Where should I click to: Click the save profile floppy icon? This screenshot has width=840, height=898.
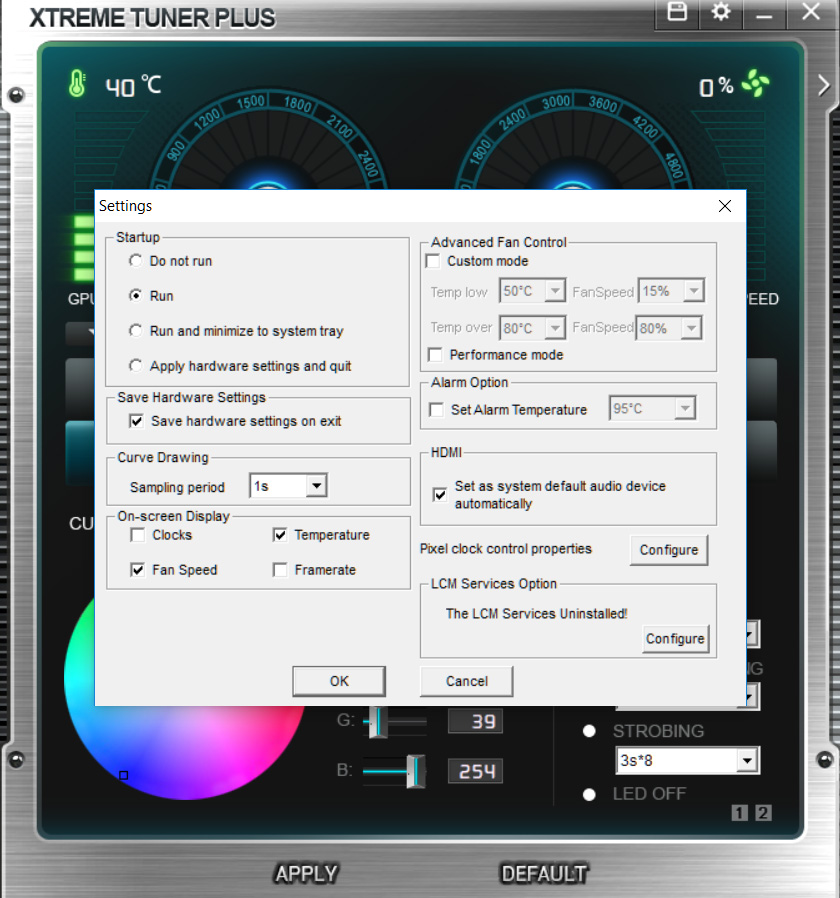(x=677, y=12)
